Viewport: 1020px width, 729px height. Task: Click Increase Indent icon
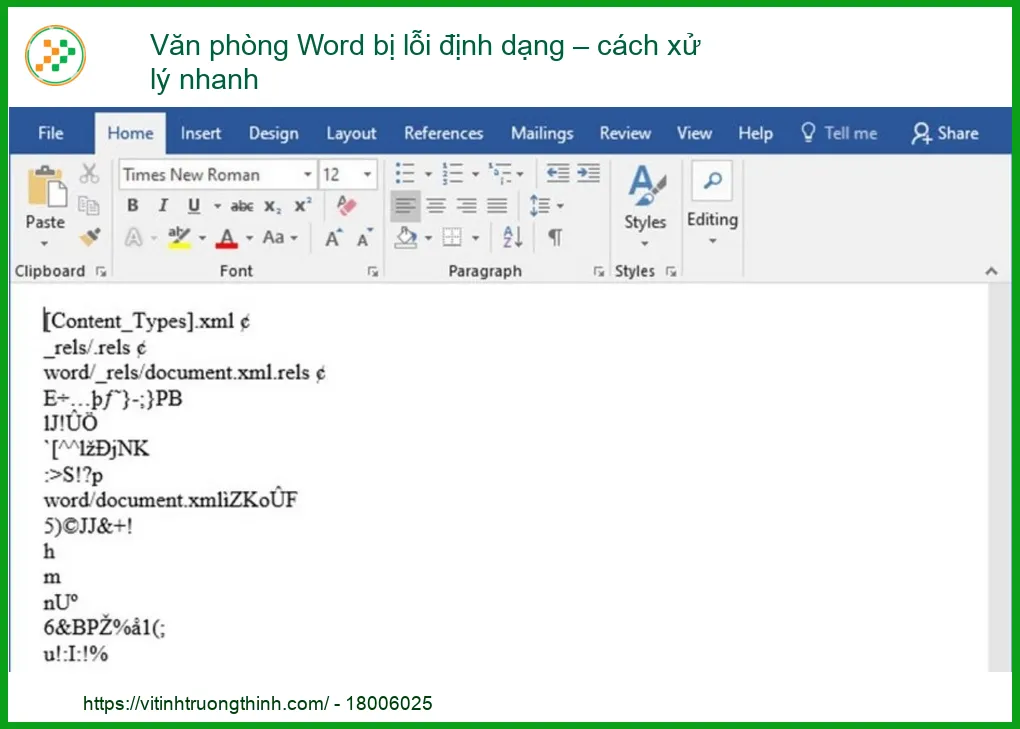(588, 173)
